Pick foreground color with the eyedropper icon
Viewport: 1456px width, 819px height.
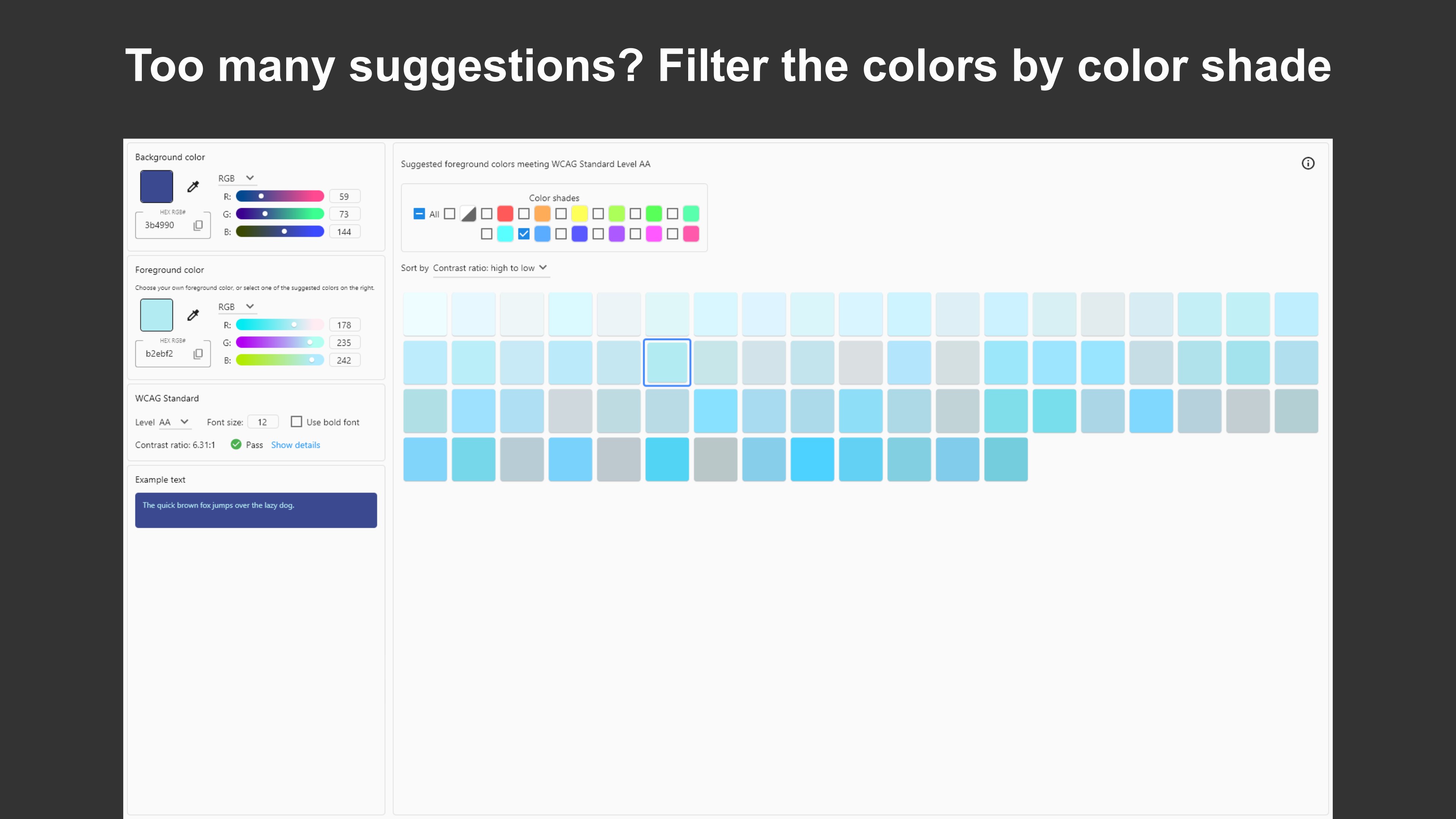click(193, 315)
